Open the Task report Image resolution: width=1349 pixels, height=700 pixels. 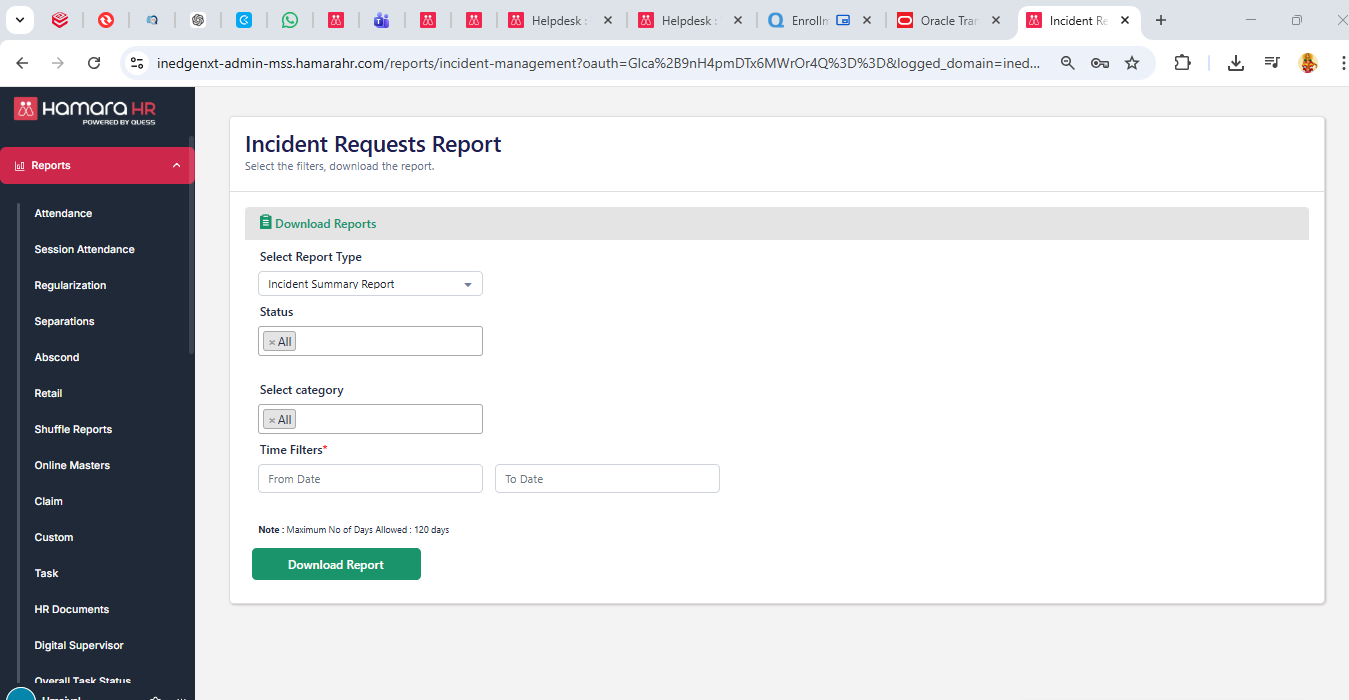coord(46,573)
